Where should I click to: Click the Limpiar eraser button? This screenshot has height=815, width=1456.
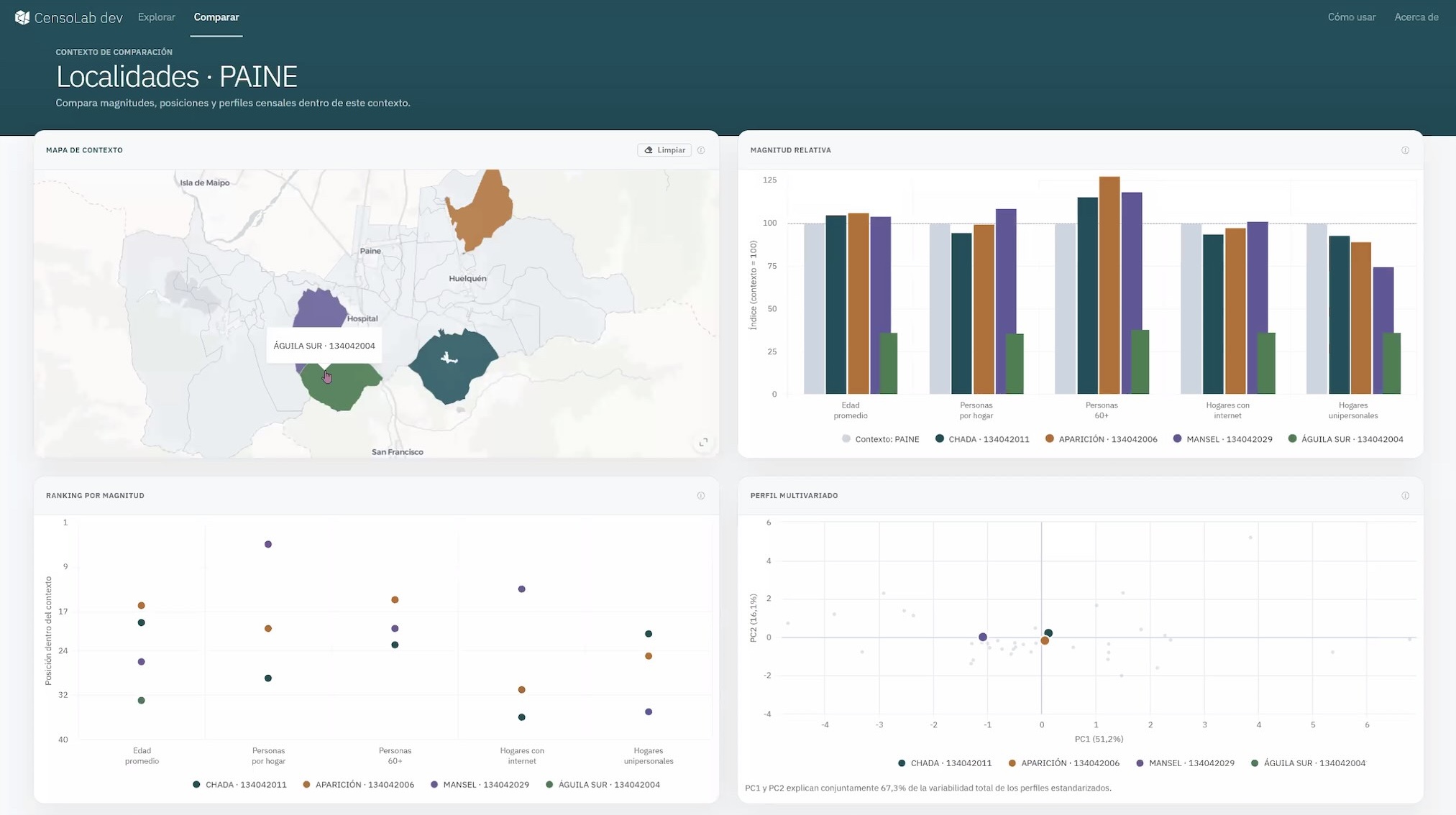coord(664,150)
